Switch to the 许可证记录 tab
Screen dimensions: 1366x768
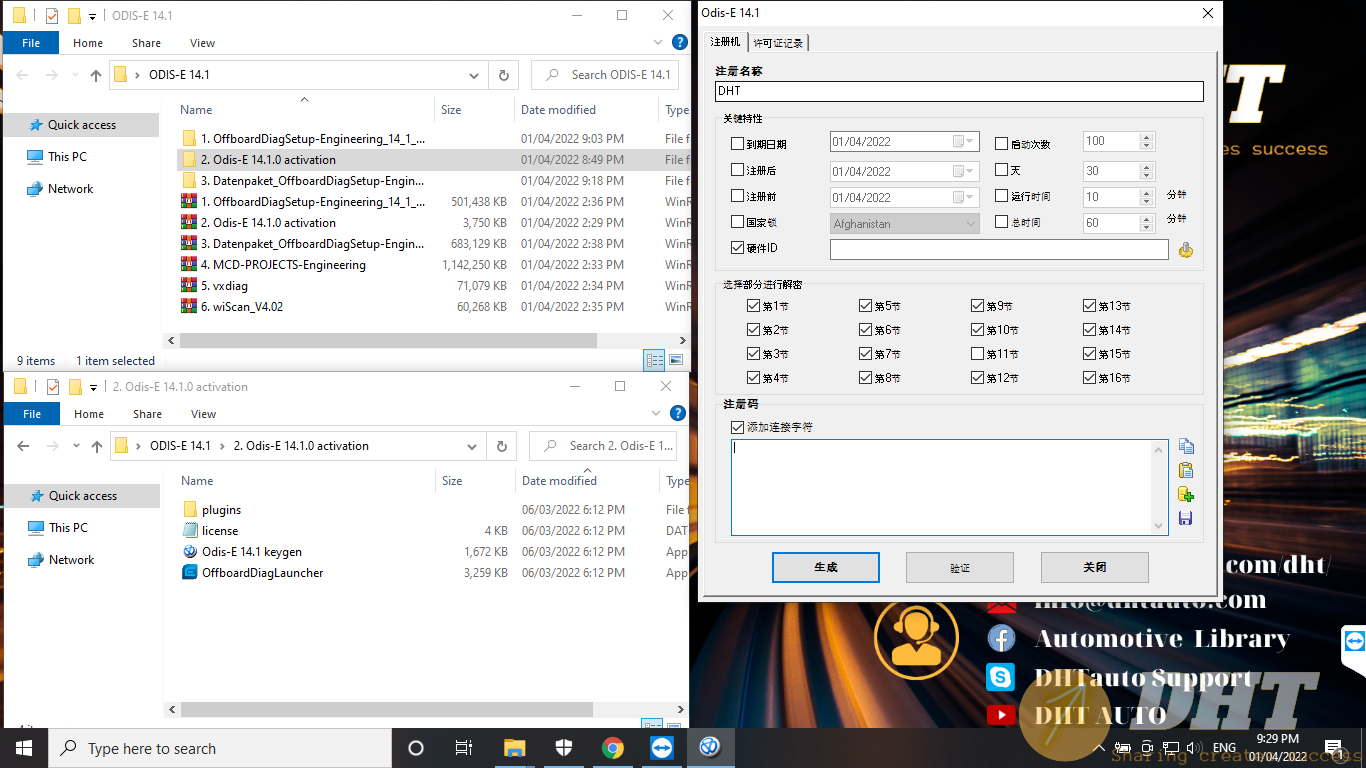778,42
